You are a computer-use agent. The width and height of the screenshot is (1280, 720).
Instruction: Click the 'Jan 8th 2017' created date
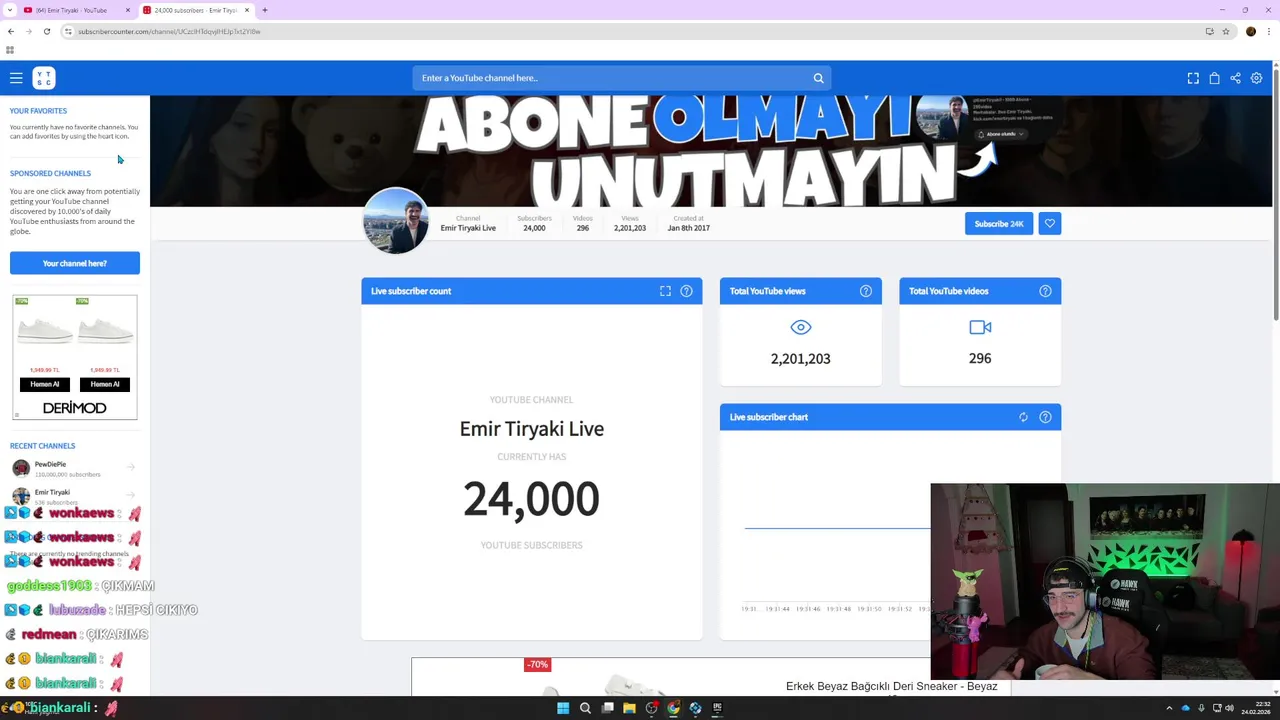pyautogui.click(x=689, y=228)
